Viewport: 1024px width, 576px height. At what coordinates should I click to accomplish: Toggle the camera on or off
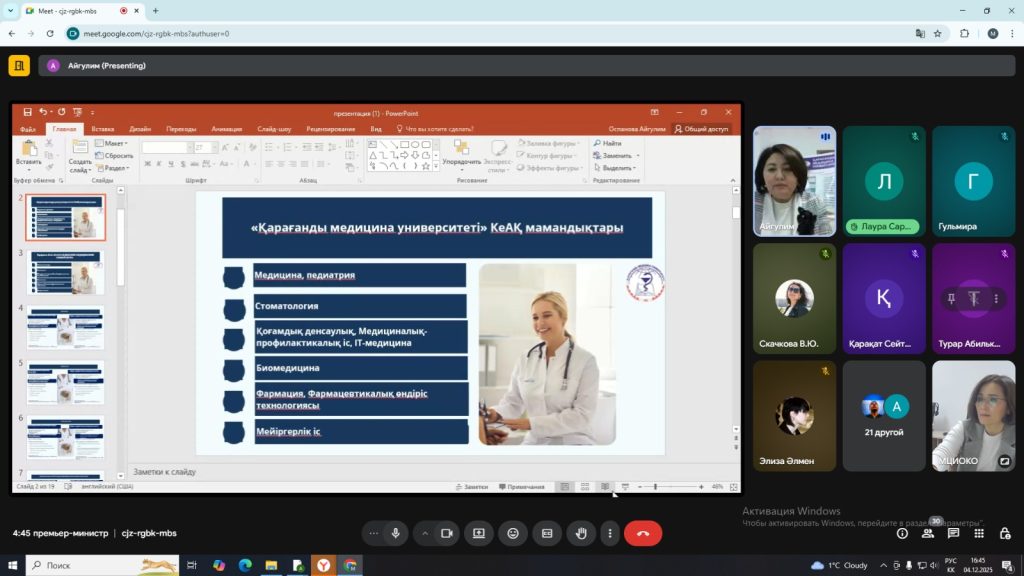pyautogui.click(x=446, y=534)
